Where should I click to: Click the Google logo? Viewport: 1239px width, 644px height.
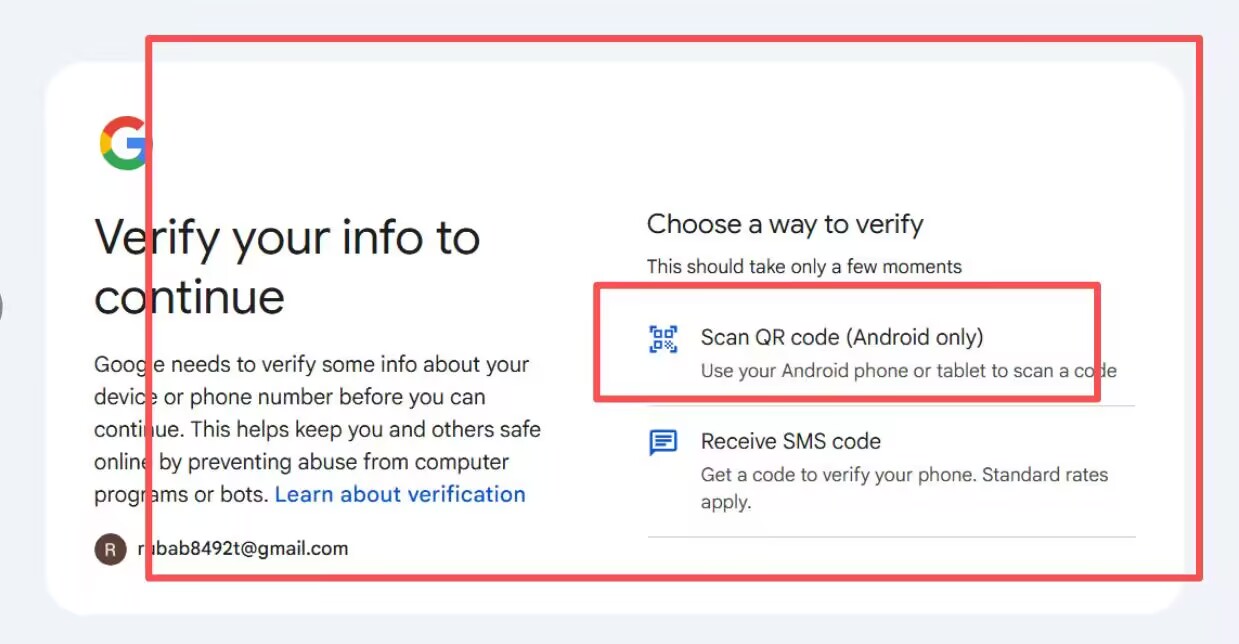124,144
